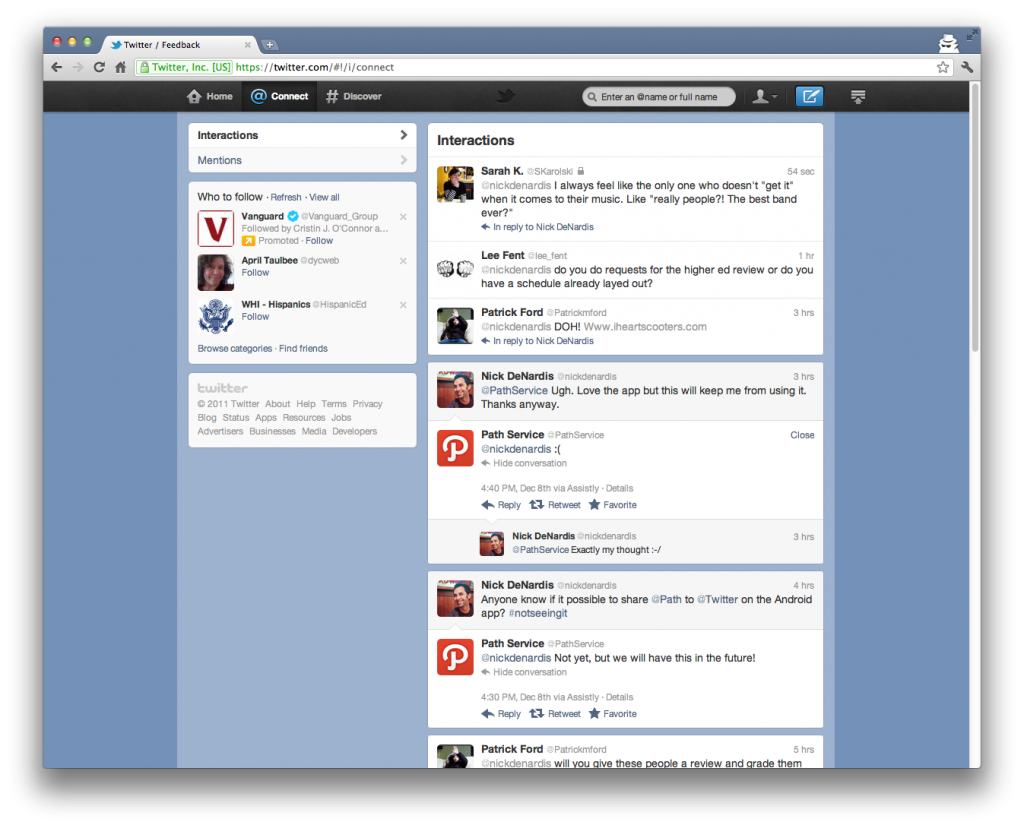The width and height of the screenshot is (1024, 828).
Task: Open In reply to under Patrick Ford's DOH tweet
Action: click(x=537, y=342)
